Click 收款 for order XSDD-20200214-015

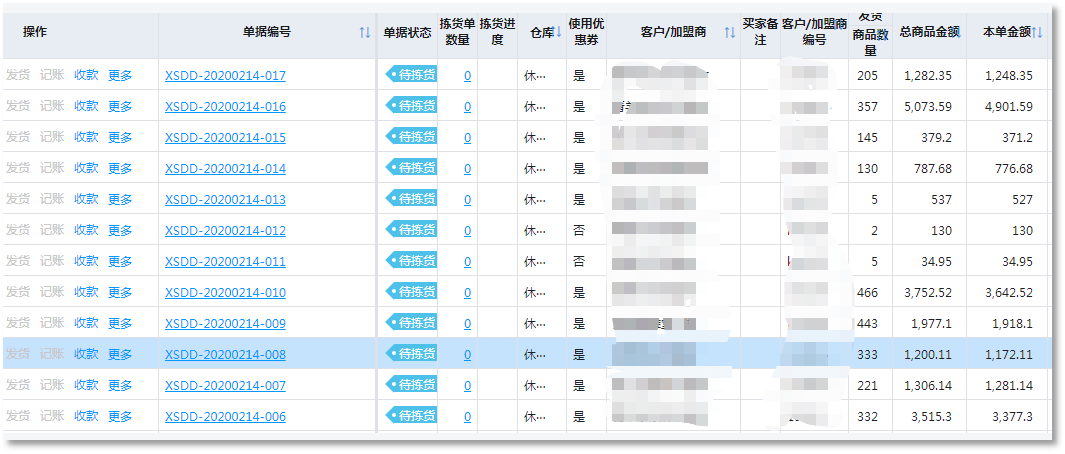(86, 137)
